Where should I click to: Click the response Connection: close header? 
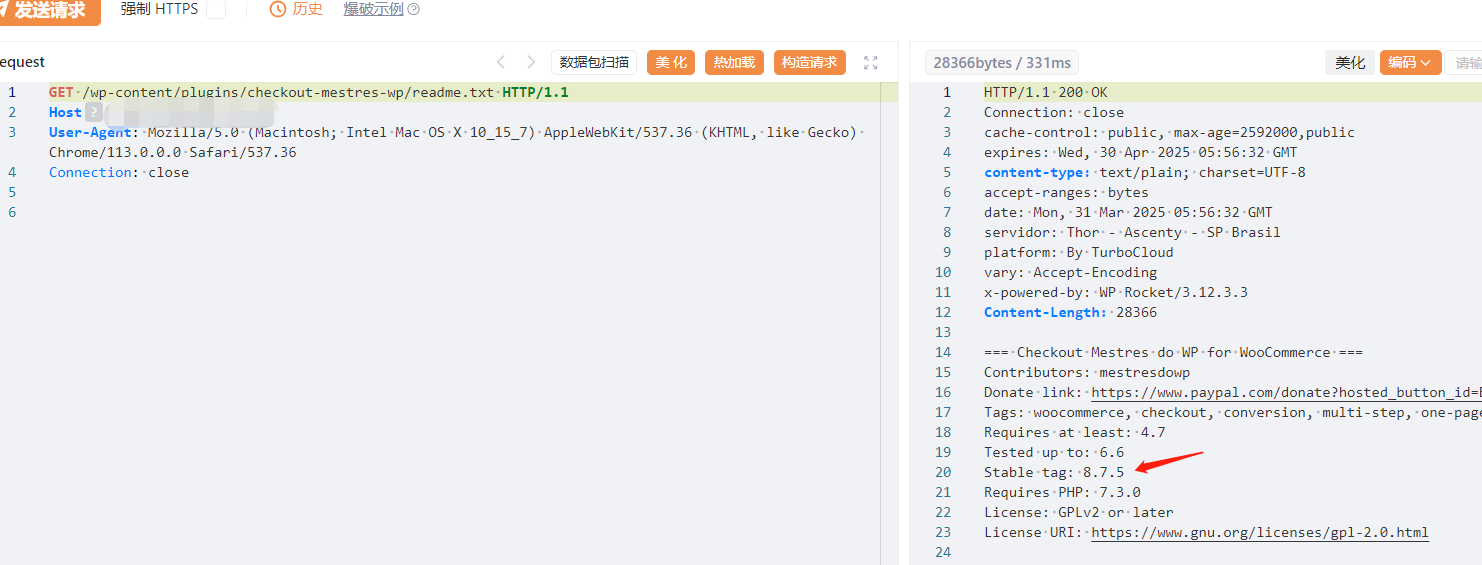coord(1054,112)
